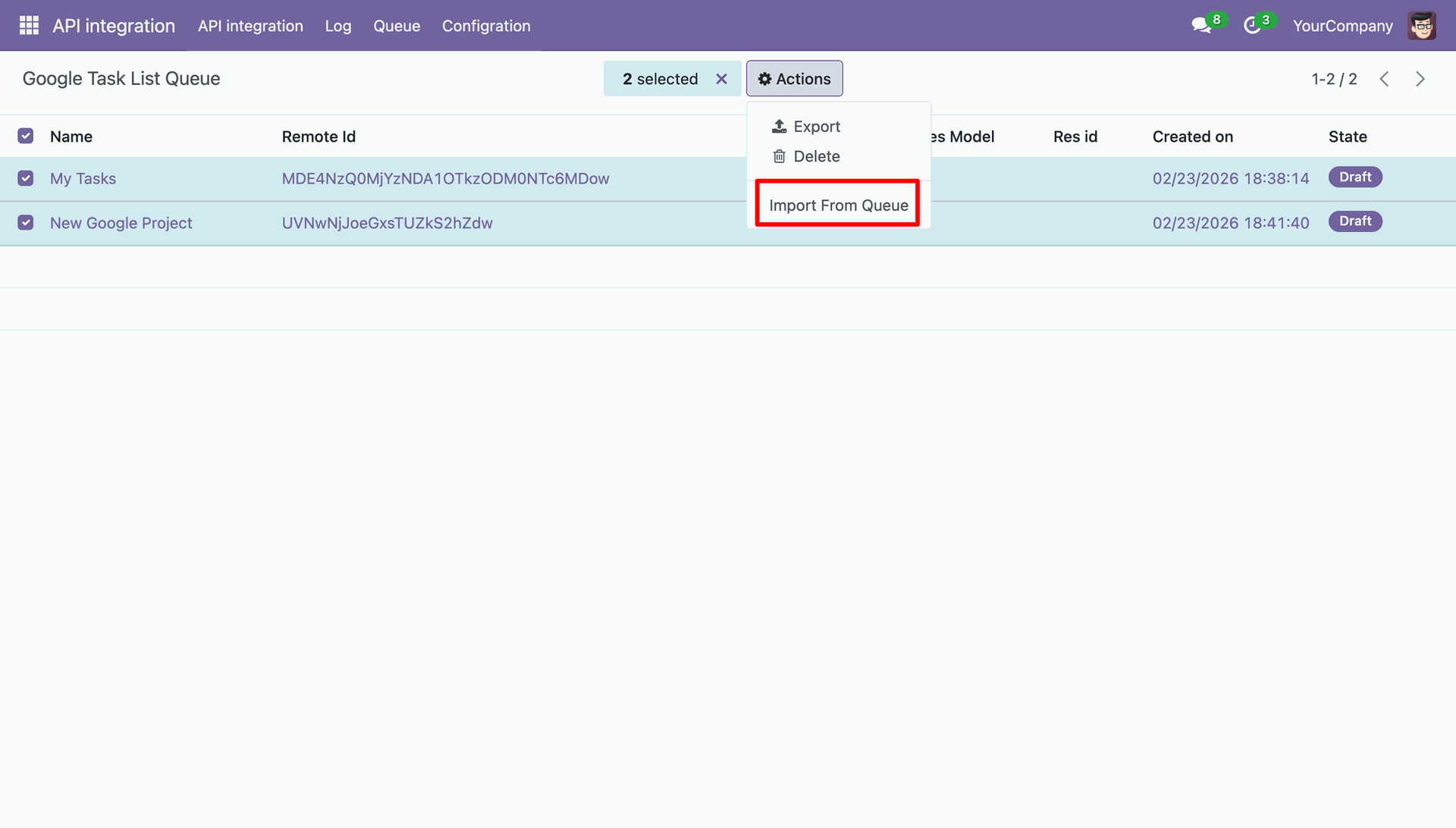
Task: Go to previous page arrow
Action: [x=1384, y=79]
